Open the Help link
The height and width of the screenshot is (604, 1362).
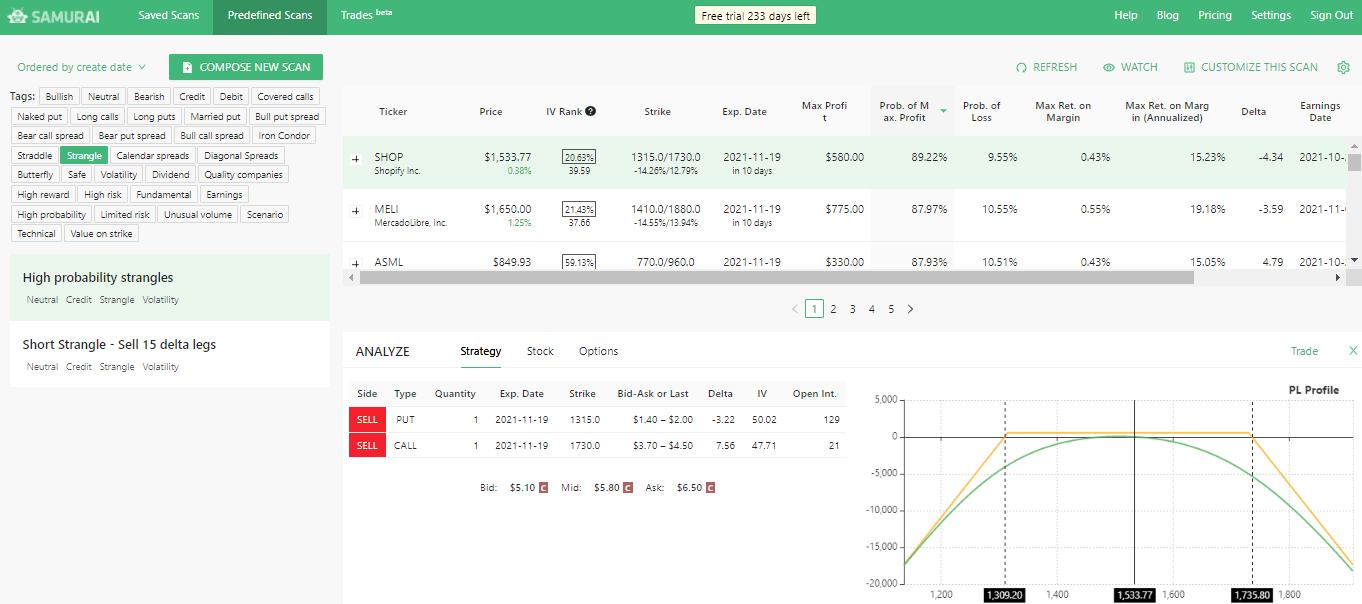1126,16
